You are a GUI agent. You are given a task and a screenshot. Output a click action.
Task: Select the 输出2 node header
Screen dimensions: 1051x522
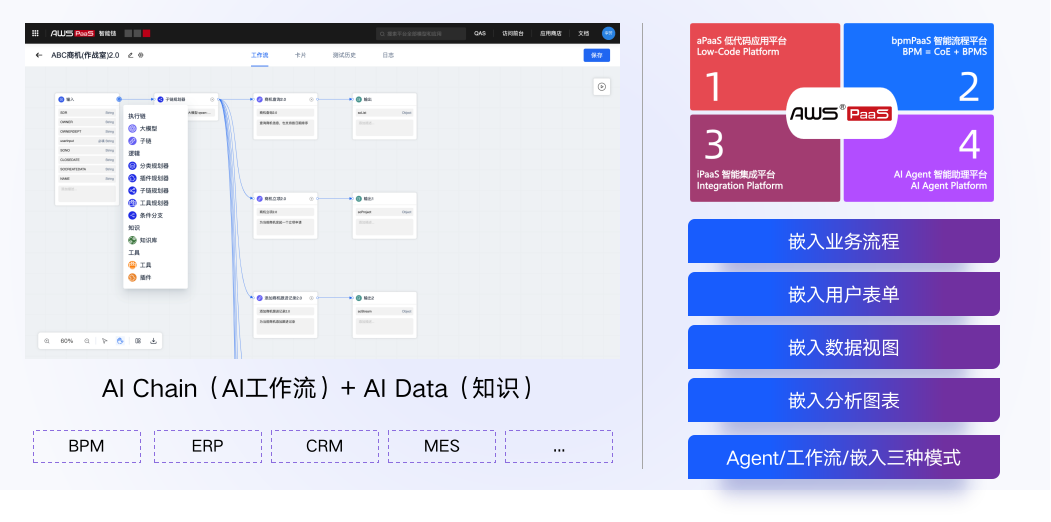385,298
